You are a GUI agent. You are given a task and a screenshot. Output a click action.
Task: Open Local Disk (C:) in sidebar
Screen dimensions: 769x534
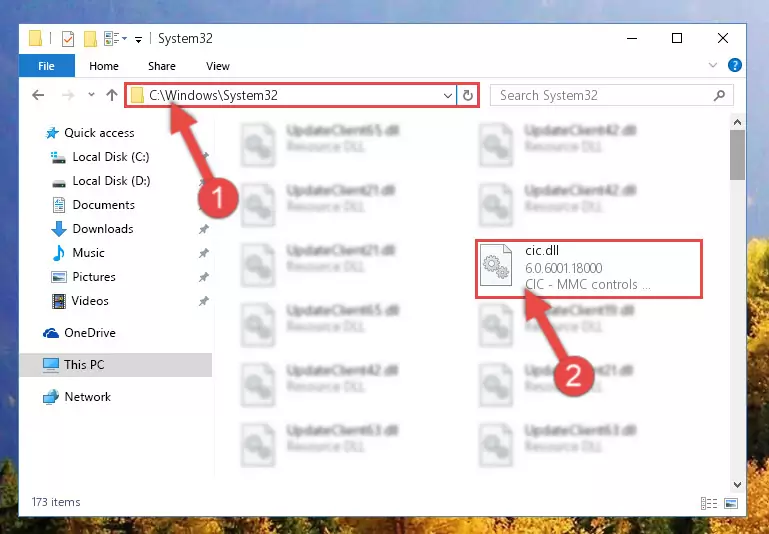[111, 157]
